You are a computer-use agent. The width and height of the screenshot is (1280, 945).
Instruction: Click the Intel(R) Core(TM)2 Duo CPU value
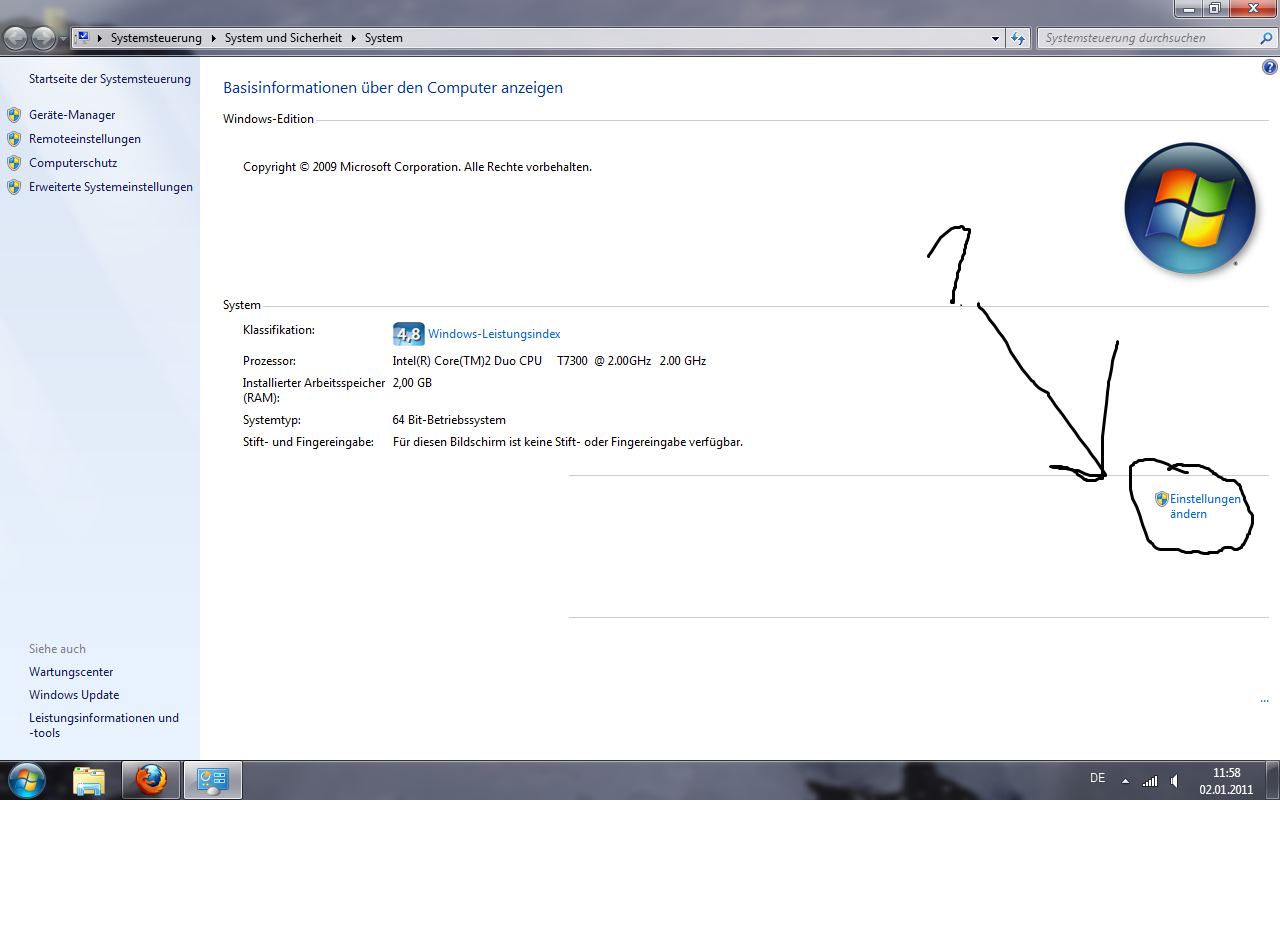click(549, 361)
